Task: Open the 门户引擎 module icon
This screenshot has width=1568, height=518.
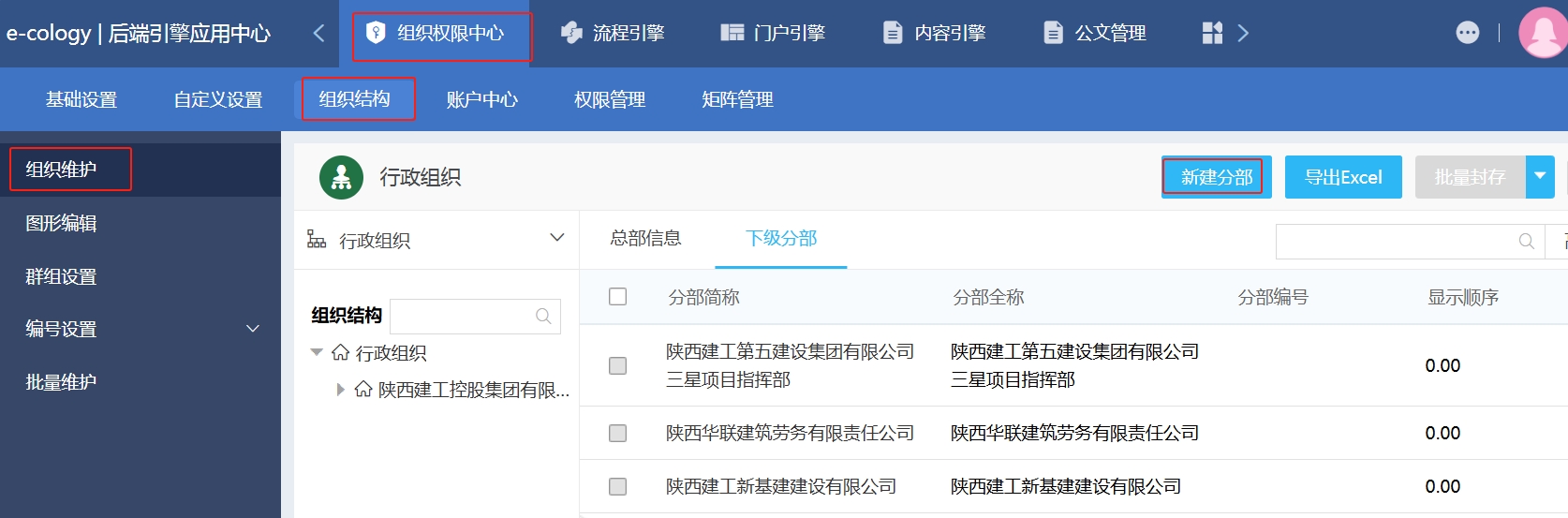Action: pos(732,33)
